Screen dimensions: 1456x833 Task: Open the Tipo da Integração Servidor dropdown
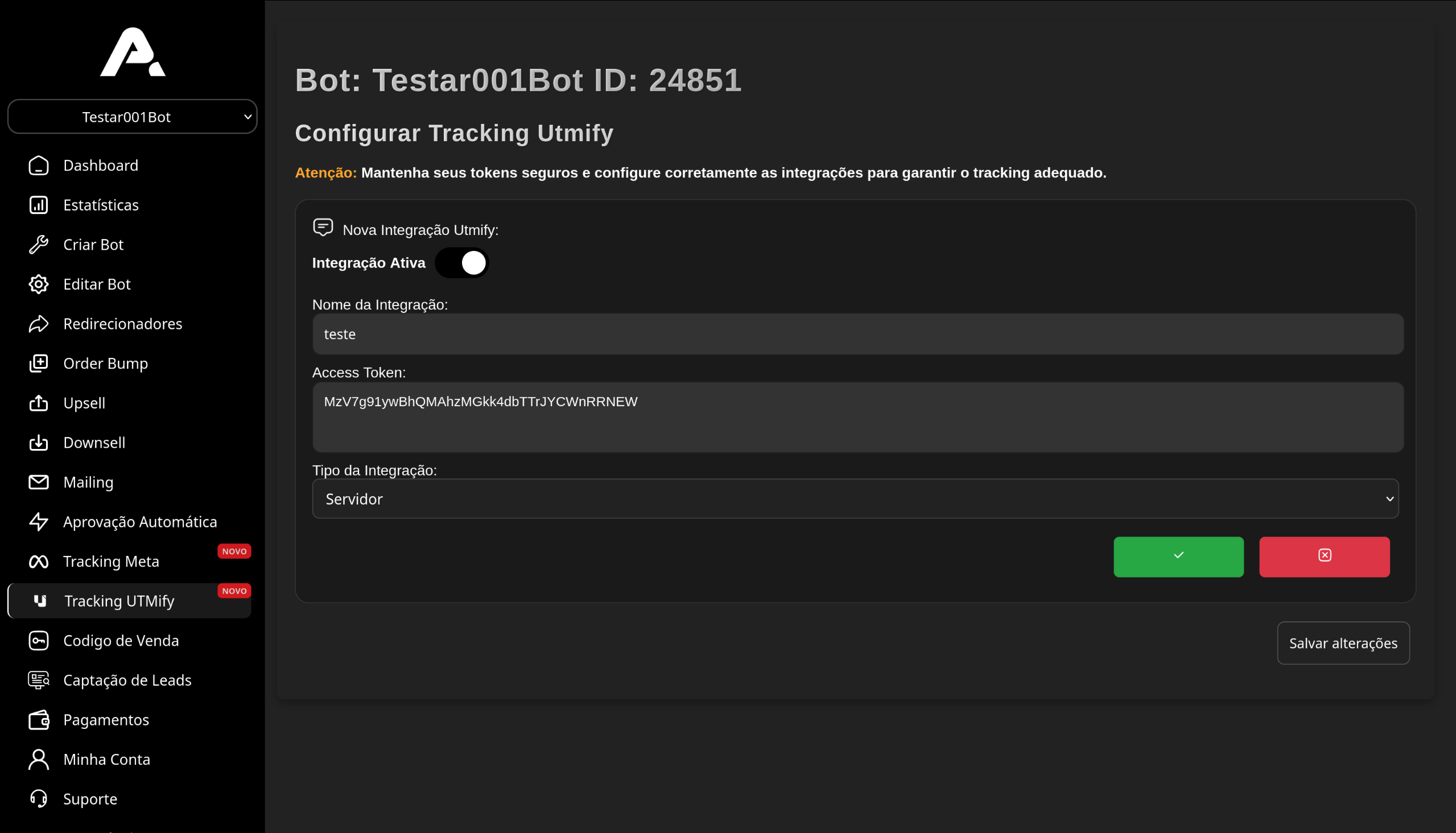click(x=855, y=499)
